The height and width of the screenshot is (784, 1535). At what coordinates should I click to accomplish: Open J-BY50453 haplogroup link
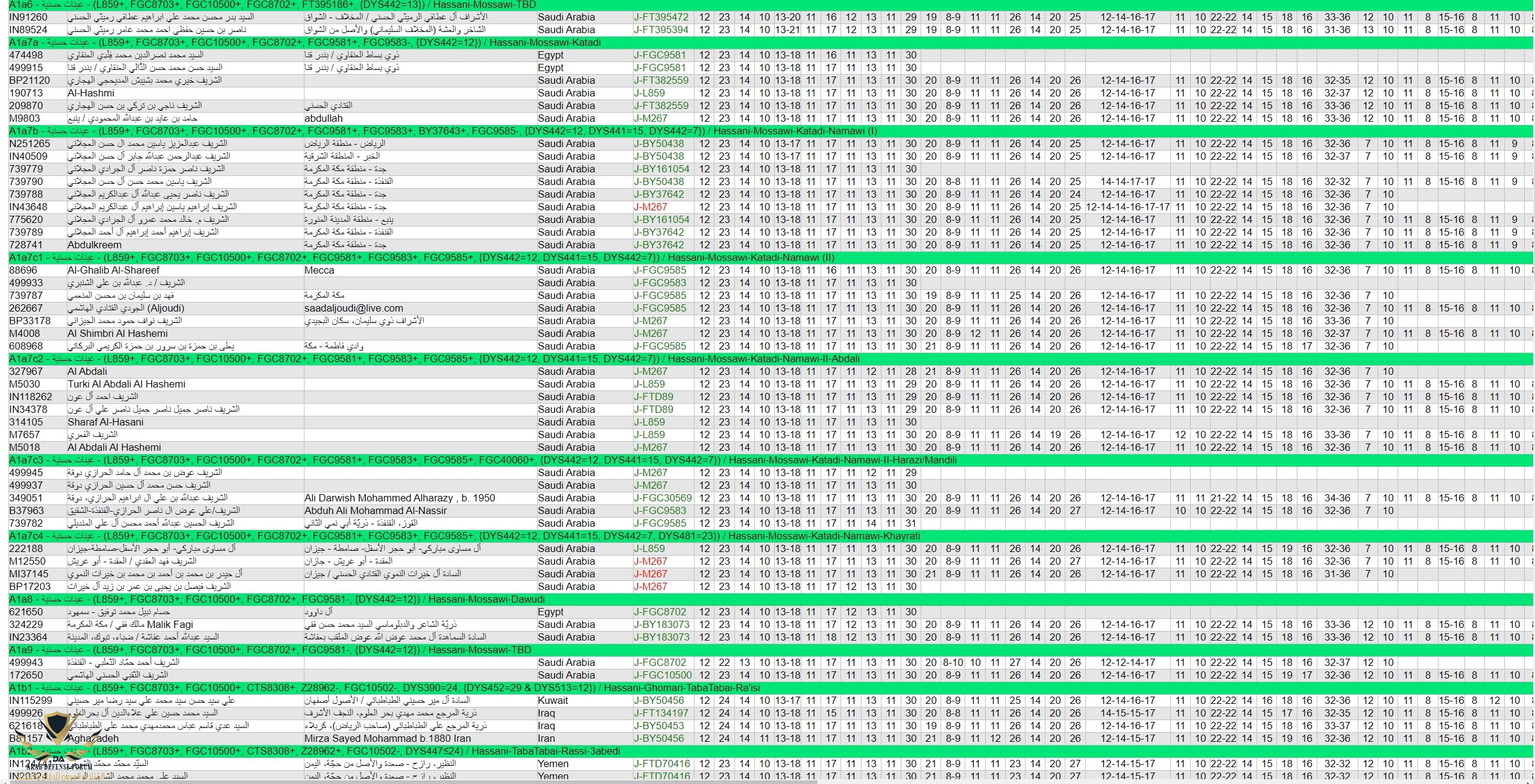[659, 726]
